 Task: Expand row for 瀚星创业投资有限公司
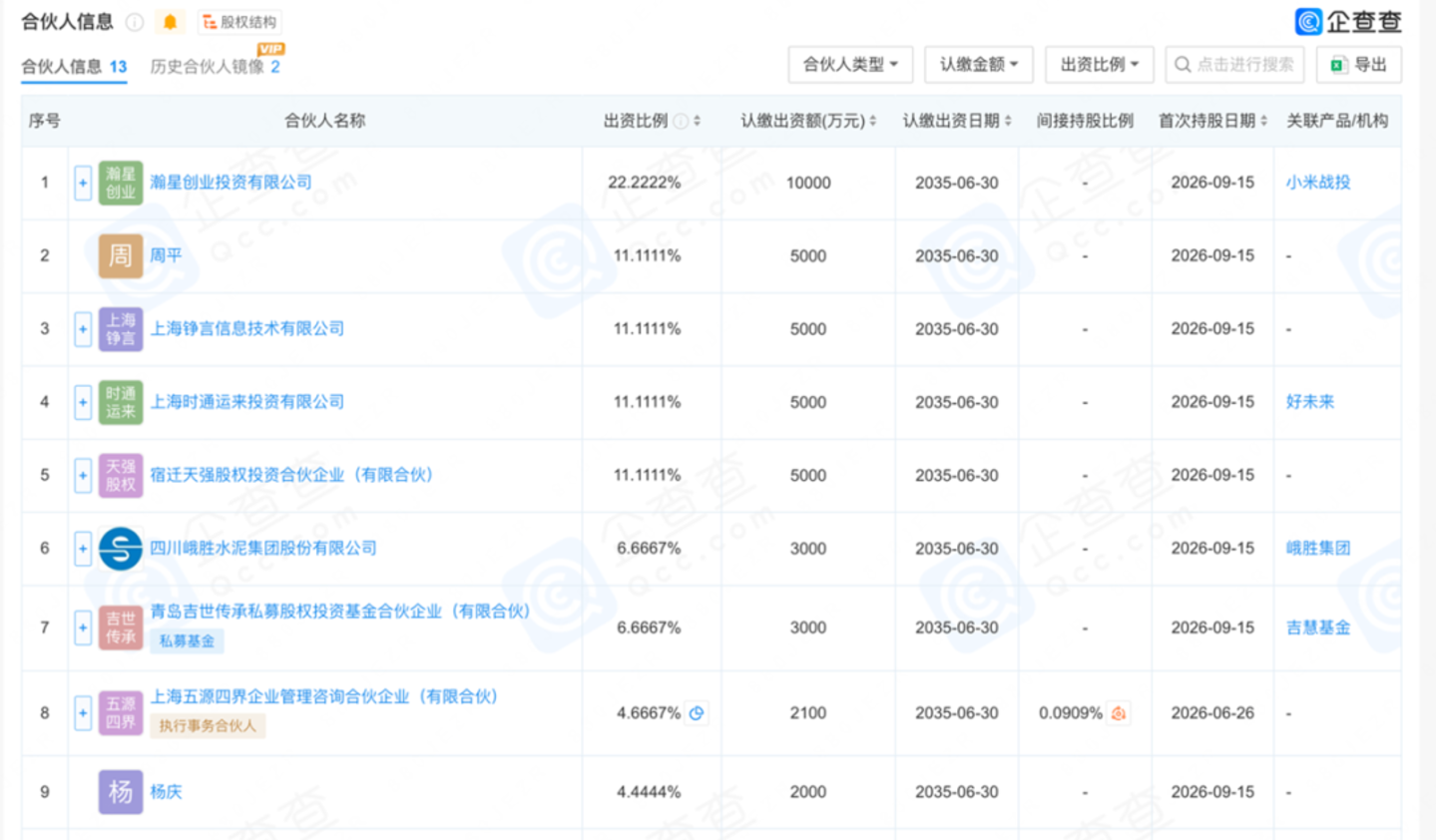[x=83, y=184]
